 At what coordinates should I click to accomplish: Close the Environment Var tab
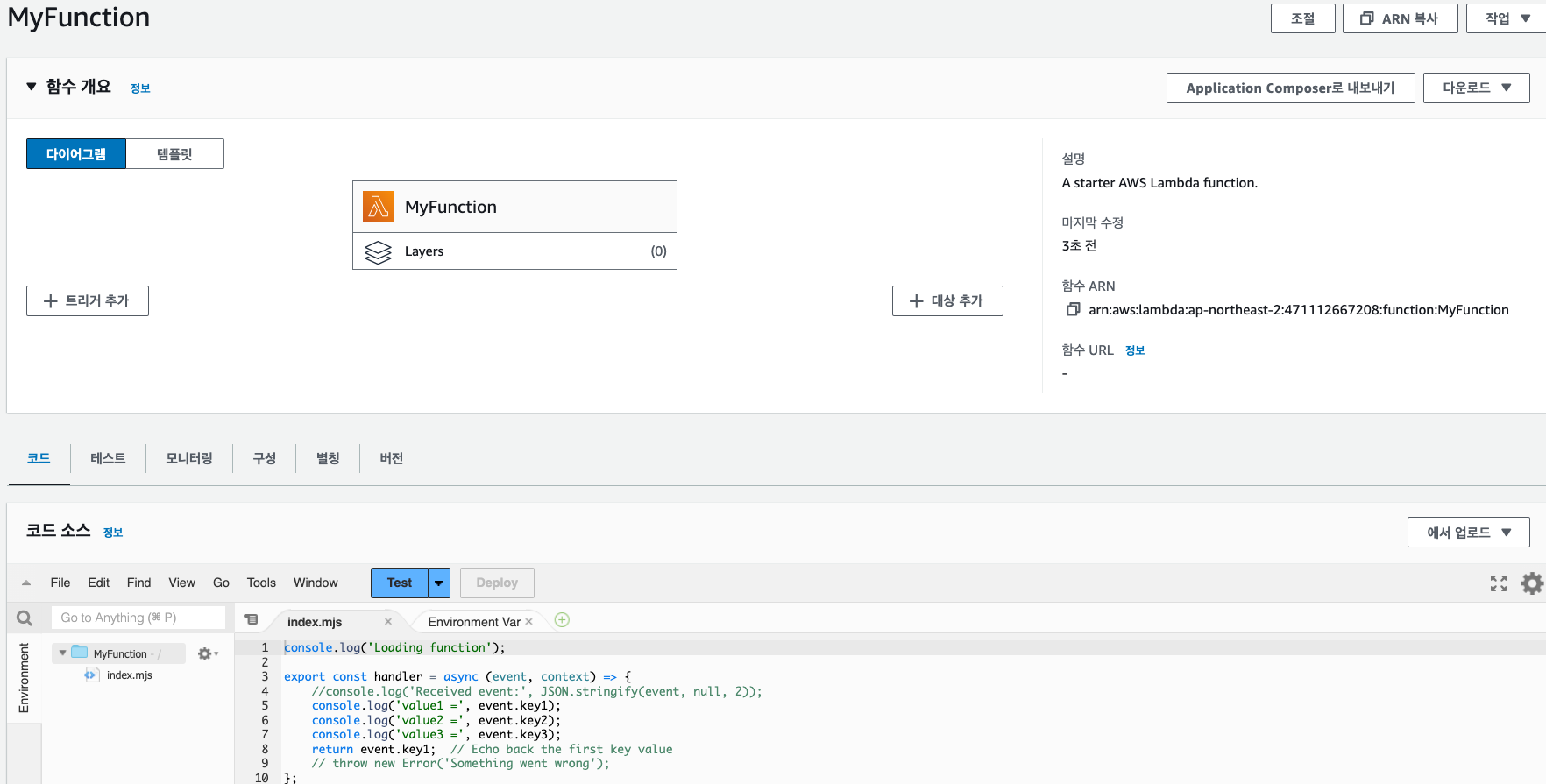coord(528,622)
